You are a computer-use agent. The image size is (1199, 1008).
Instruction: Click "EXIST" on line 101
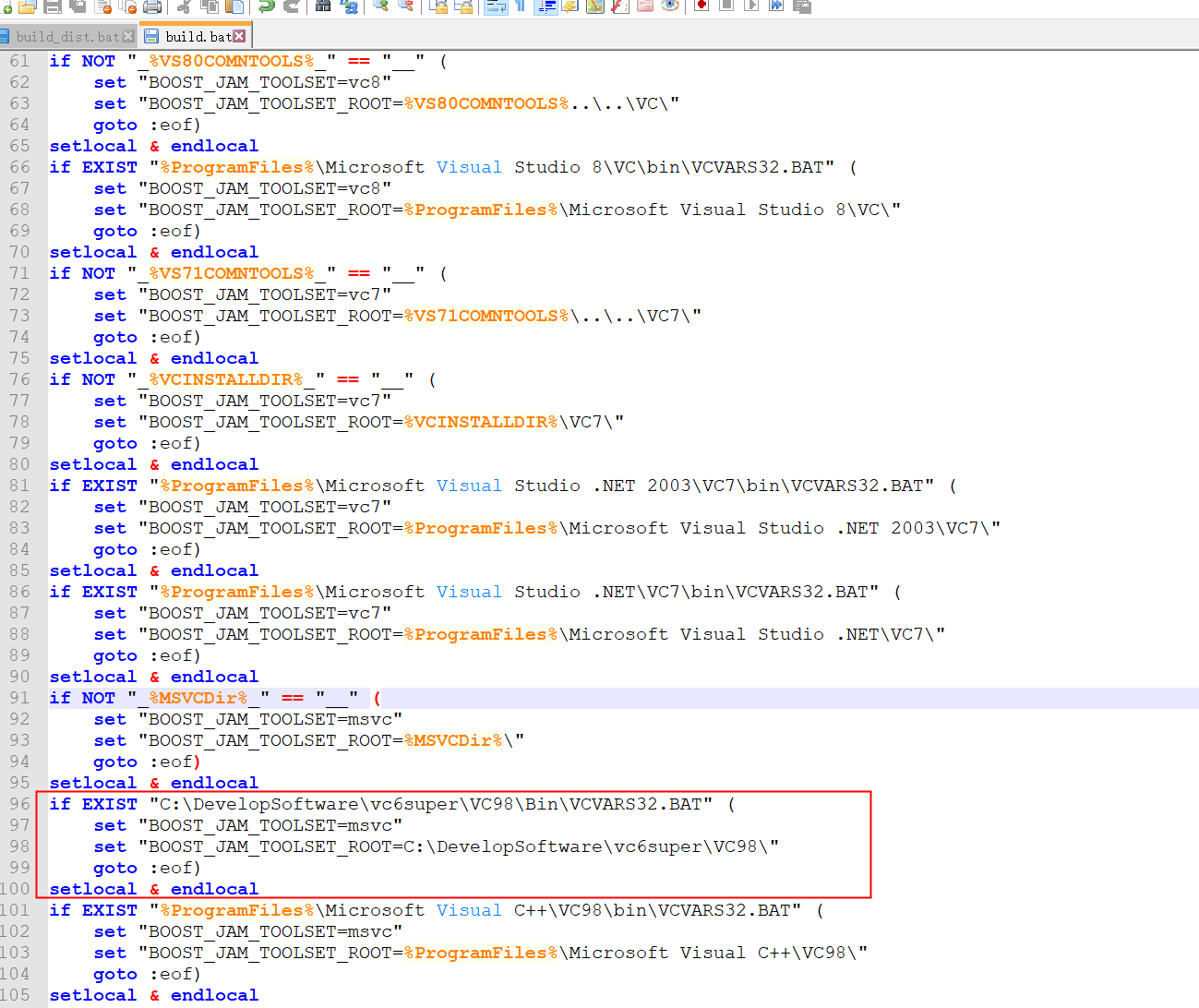click(x=110, y=910)
